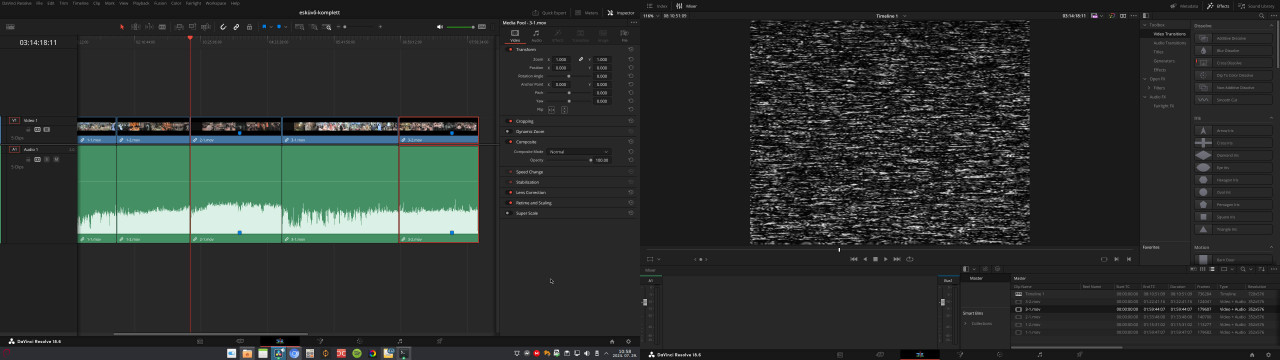Select the arrow Selection Mode tool

122,27
